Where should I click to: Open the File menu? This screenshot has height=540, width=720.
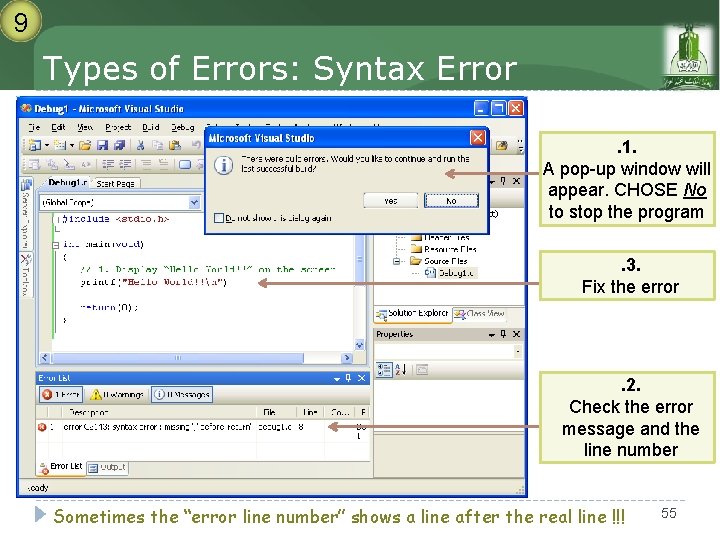coord(34,127)
